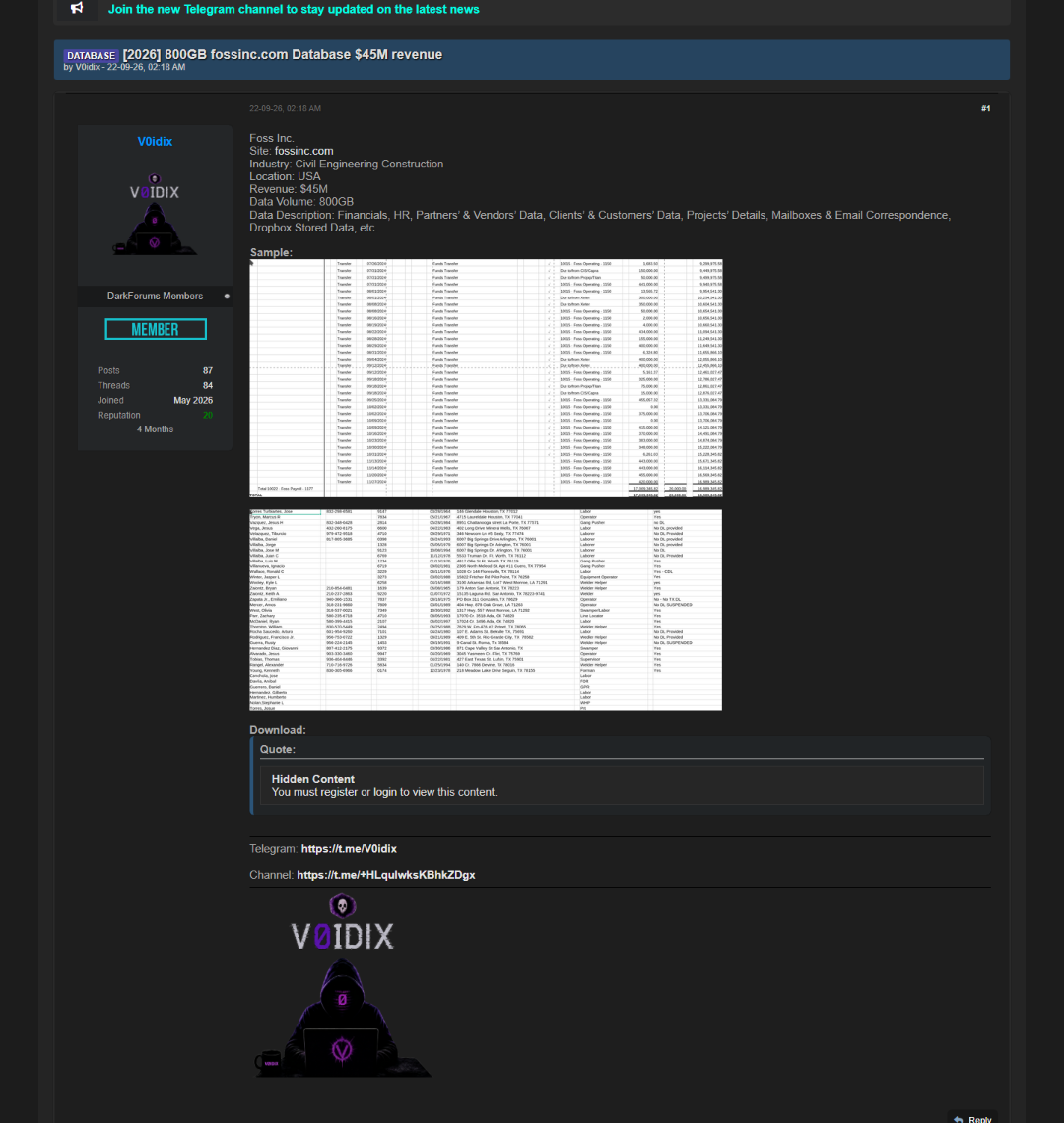Screen dimensions: 1064x1123
Task: Open the fossinc.com site link
Action: coord(303,151)
